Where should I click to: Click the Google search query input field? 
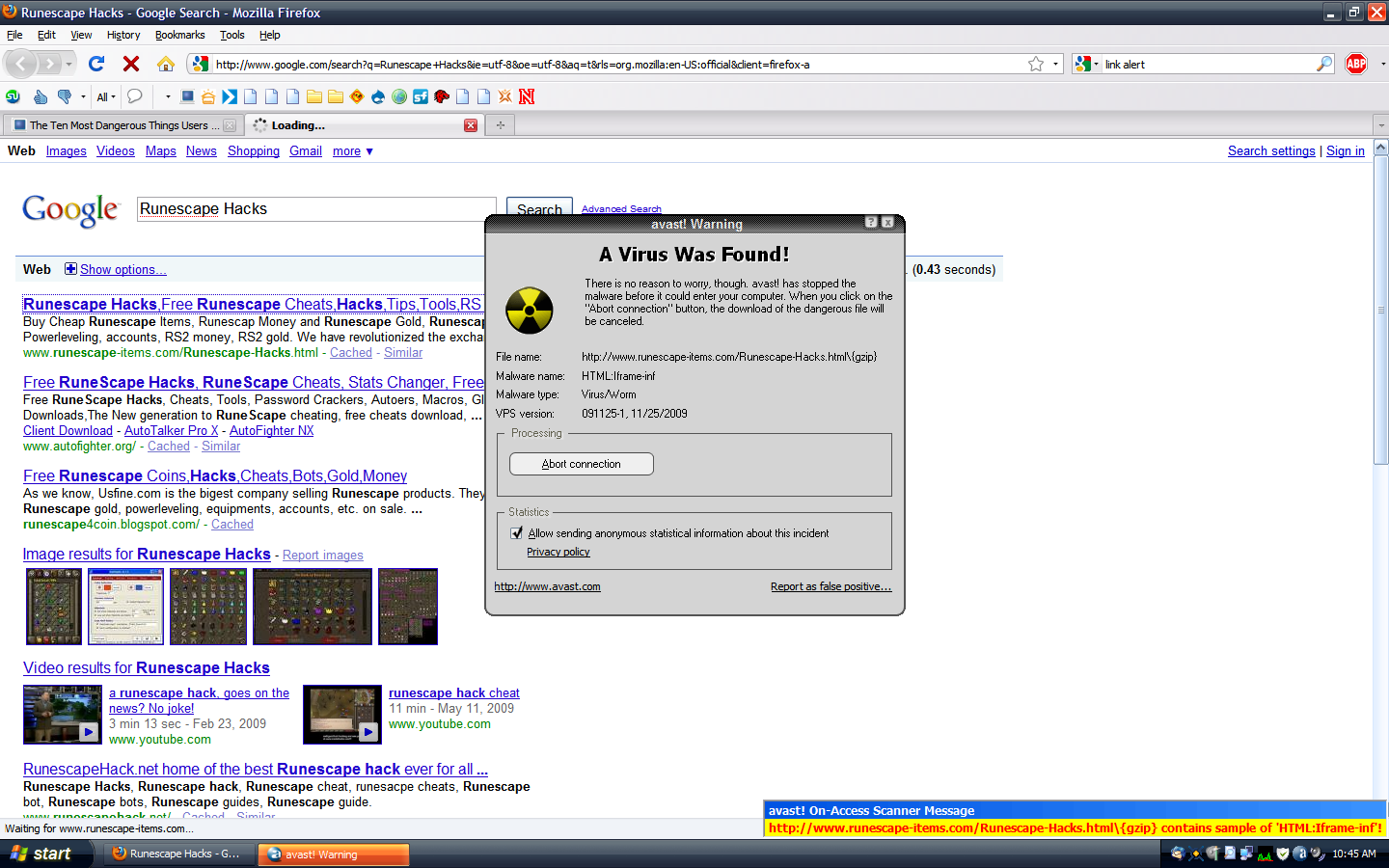(x=316, y=209)
